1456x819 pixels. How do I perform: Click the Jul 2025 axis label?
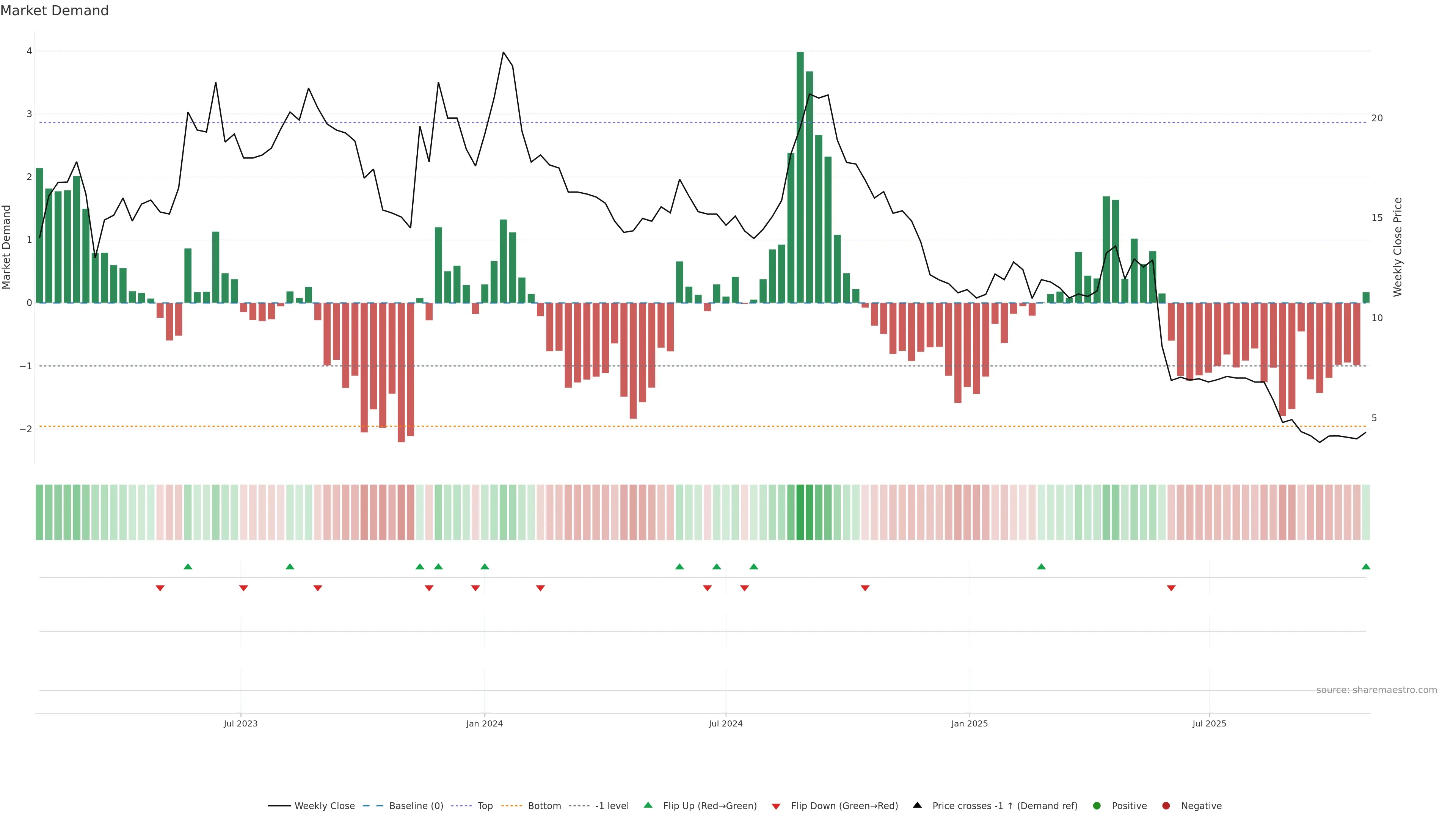coord(1209,723)
